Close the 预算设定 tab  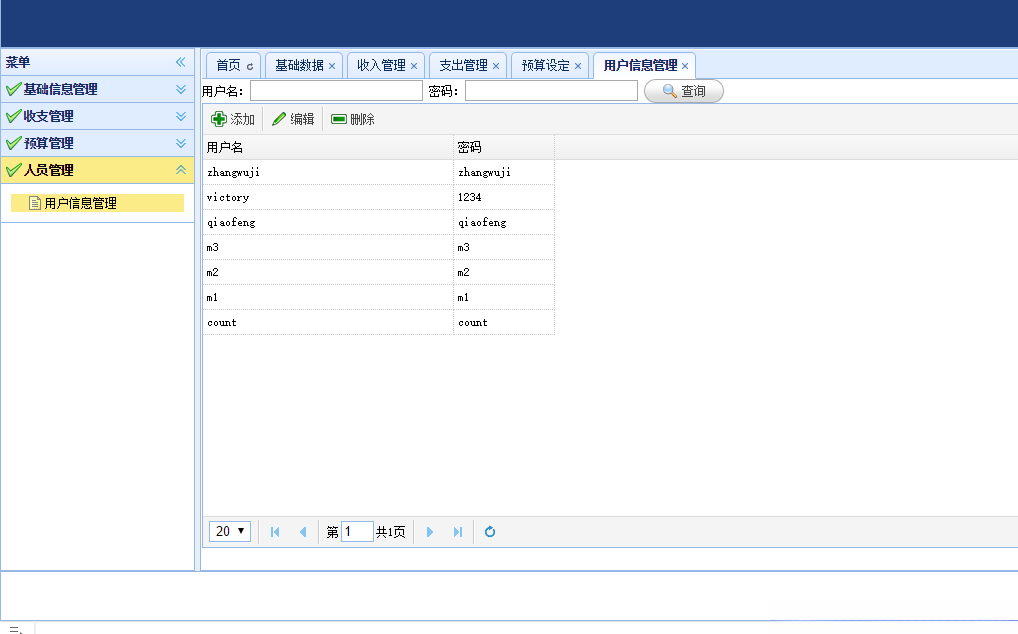pyautogui.click(x=578, y=65)
